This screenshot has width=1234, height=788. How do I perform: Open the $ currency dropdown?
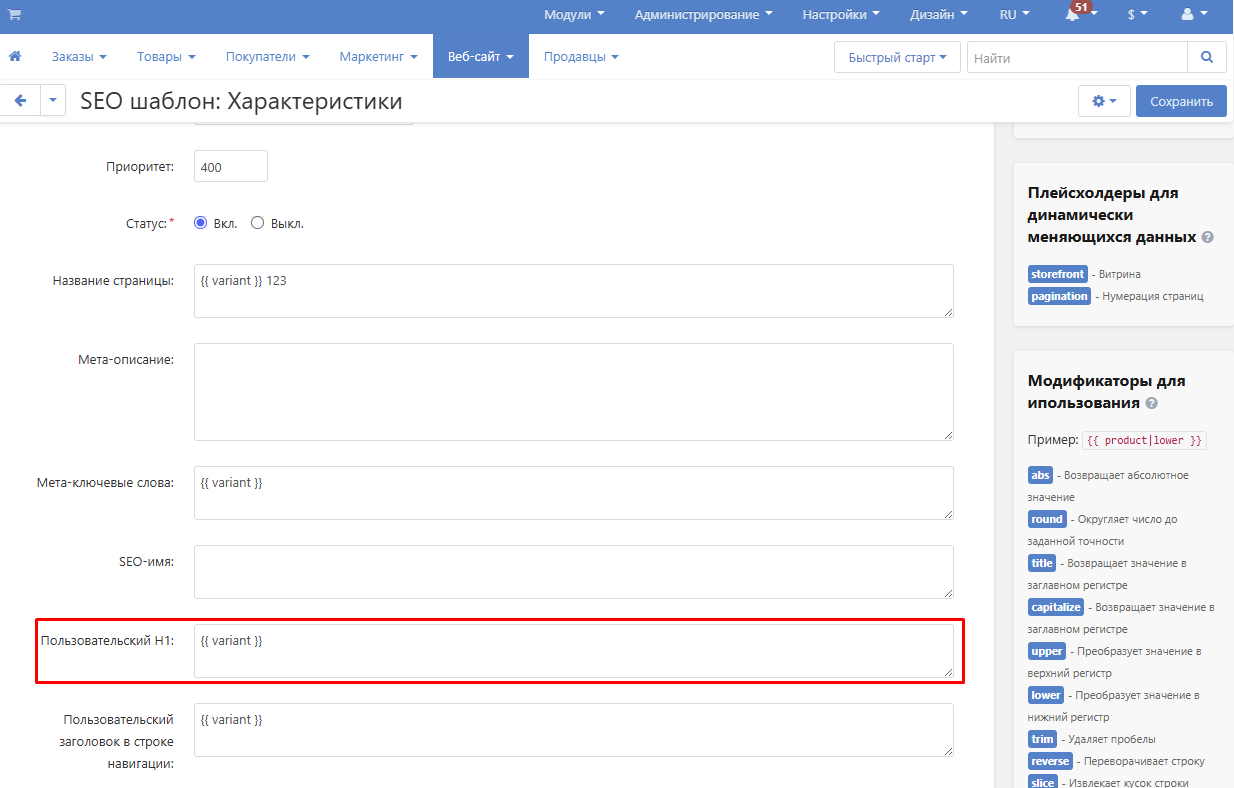tap(1137, 15)
